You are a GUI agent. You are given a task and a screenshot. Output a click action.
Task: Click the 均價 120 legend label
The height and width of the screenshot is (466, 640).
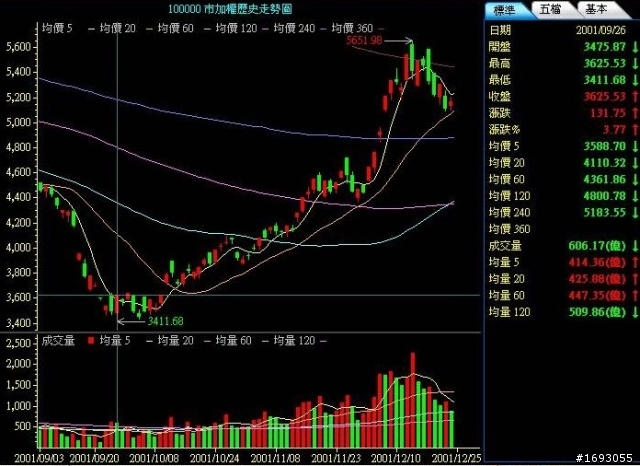pos(236,28)
